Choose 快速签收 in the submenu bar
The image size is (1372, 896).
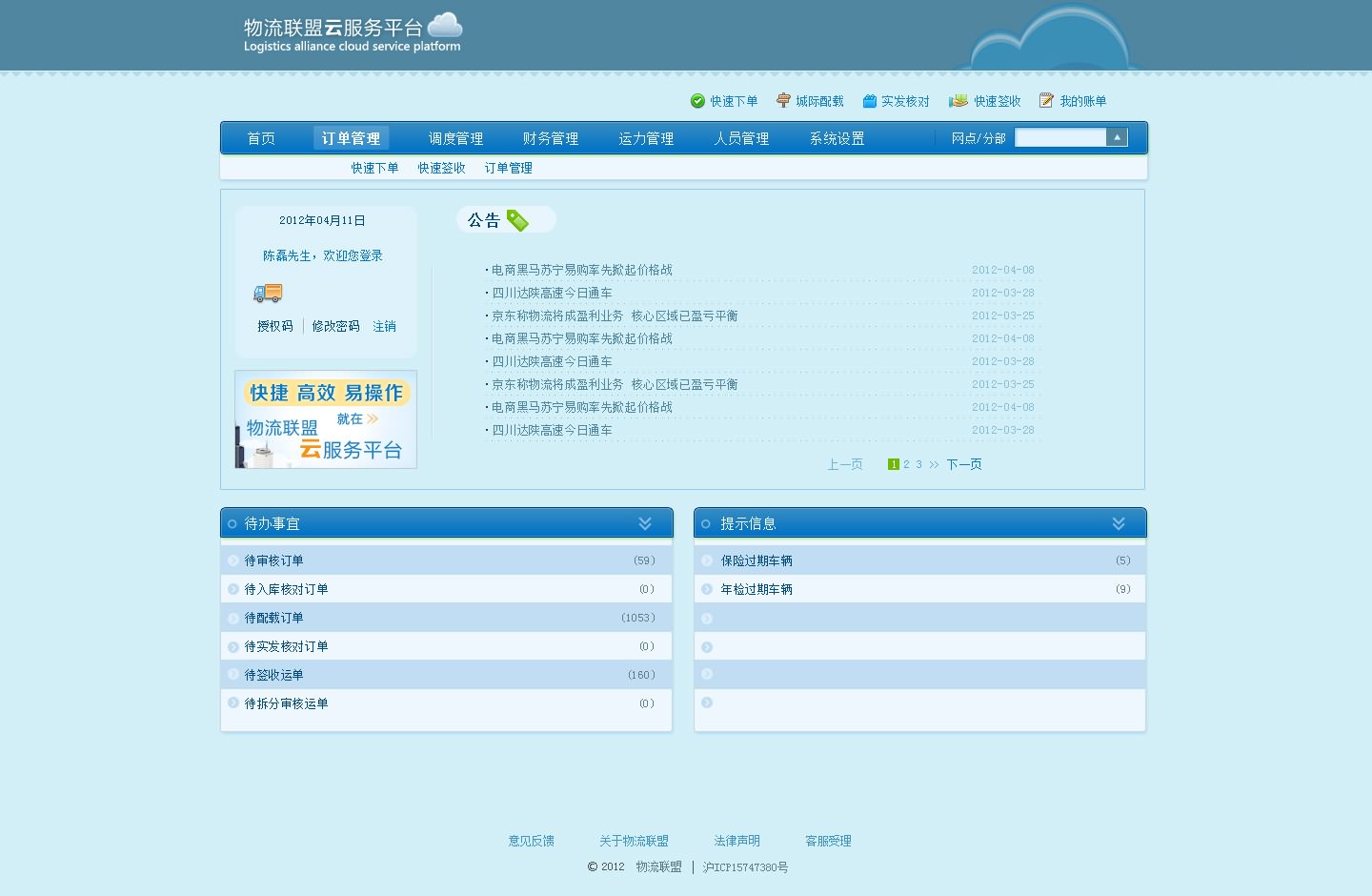(x=441, y=168)
